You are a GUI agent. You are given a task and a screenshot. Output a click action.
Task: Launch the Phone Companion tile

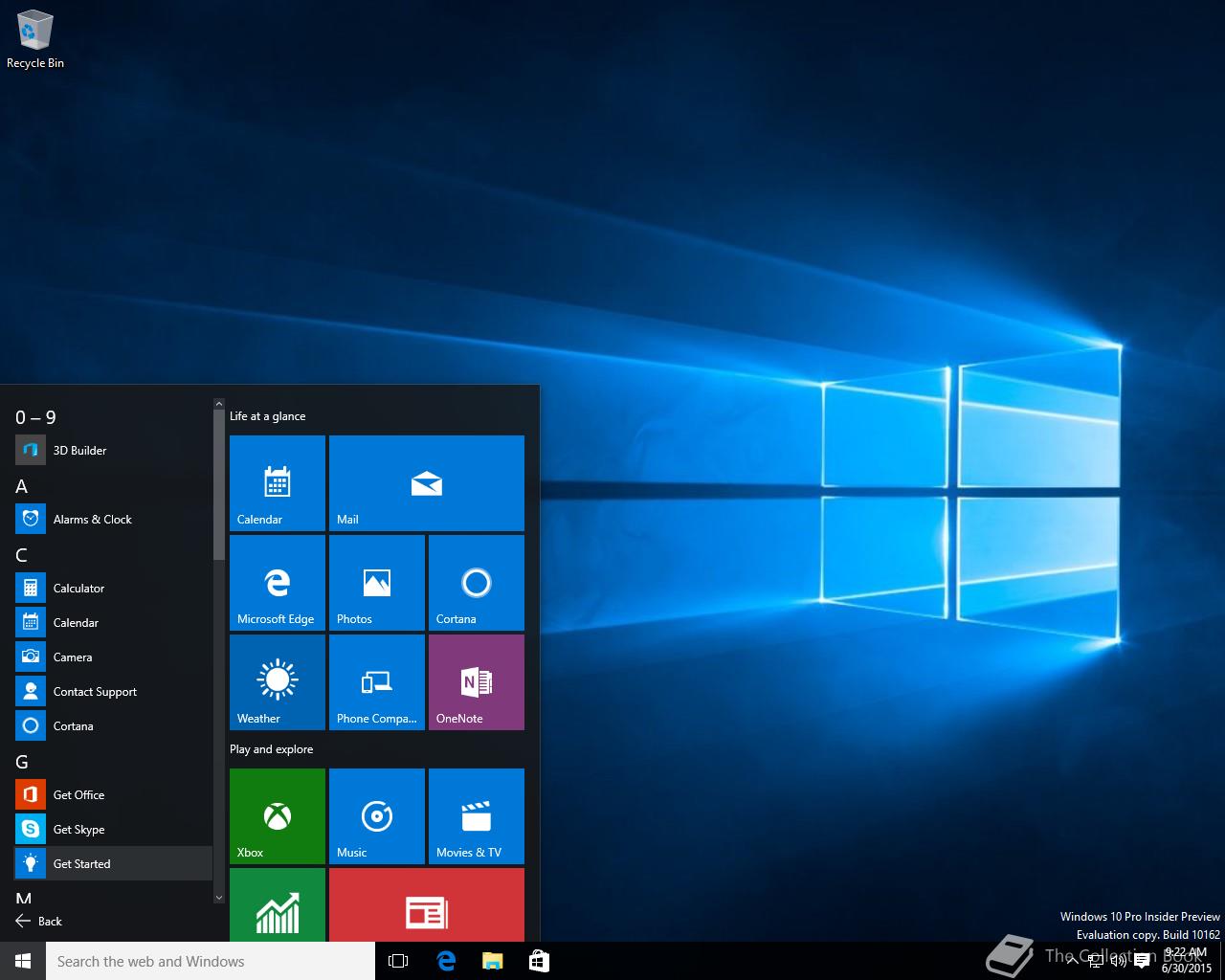coord(377,682)
